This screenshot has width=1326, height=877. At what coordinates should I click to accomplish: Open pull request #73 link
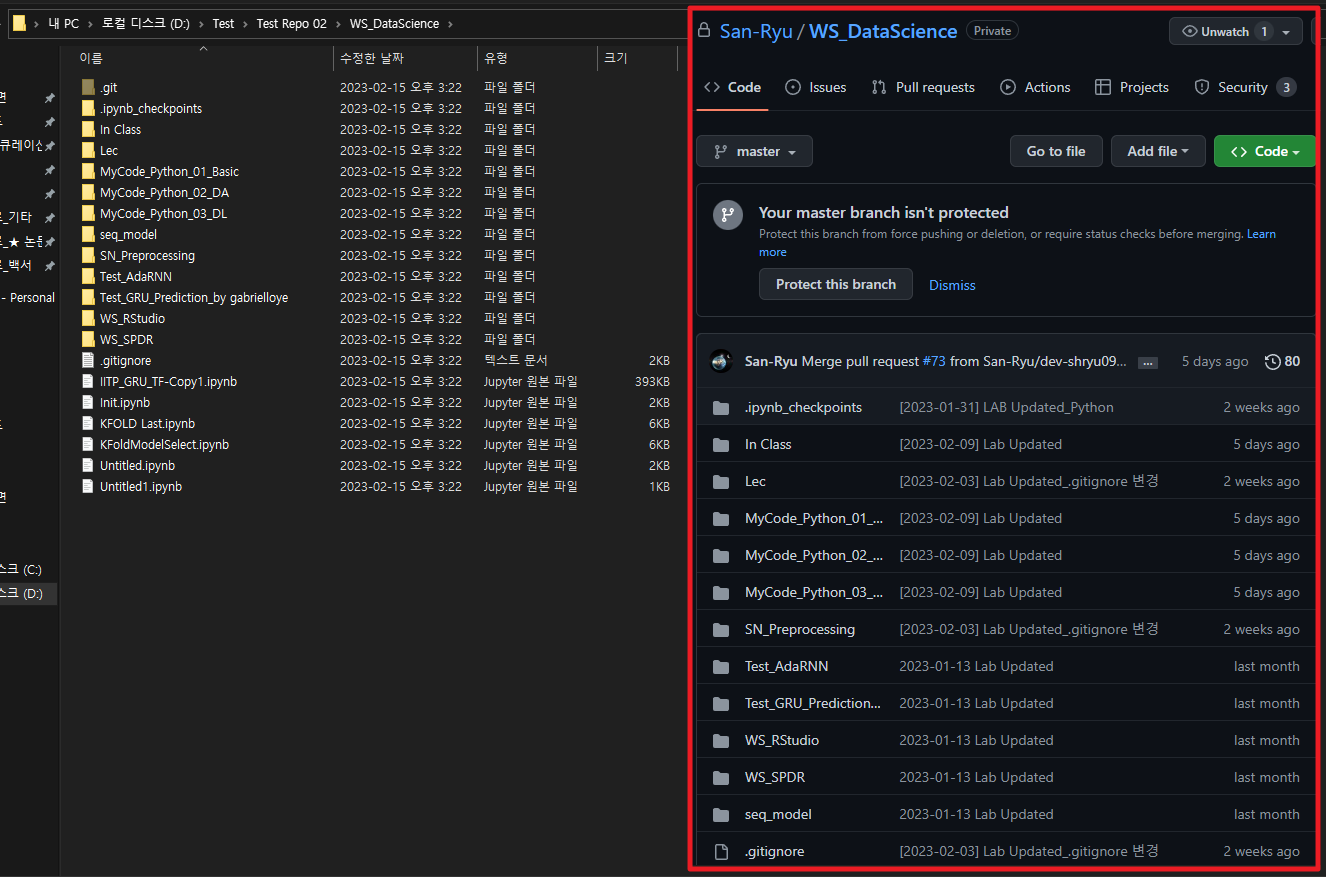coord(934,361)
